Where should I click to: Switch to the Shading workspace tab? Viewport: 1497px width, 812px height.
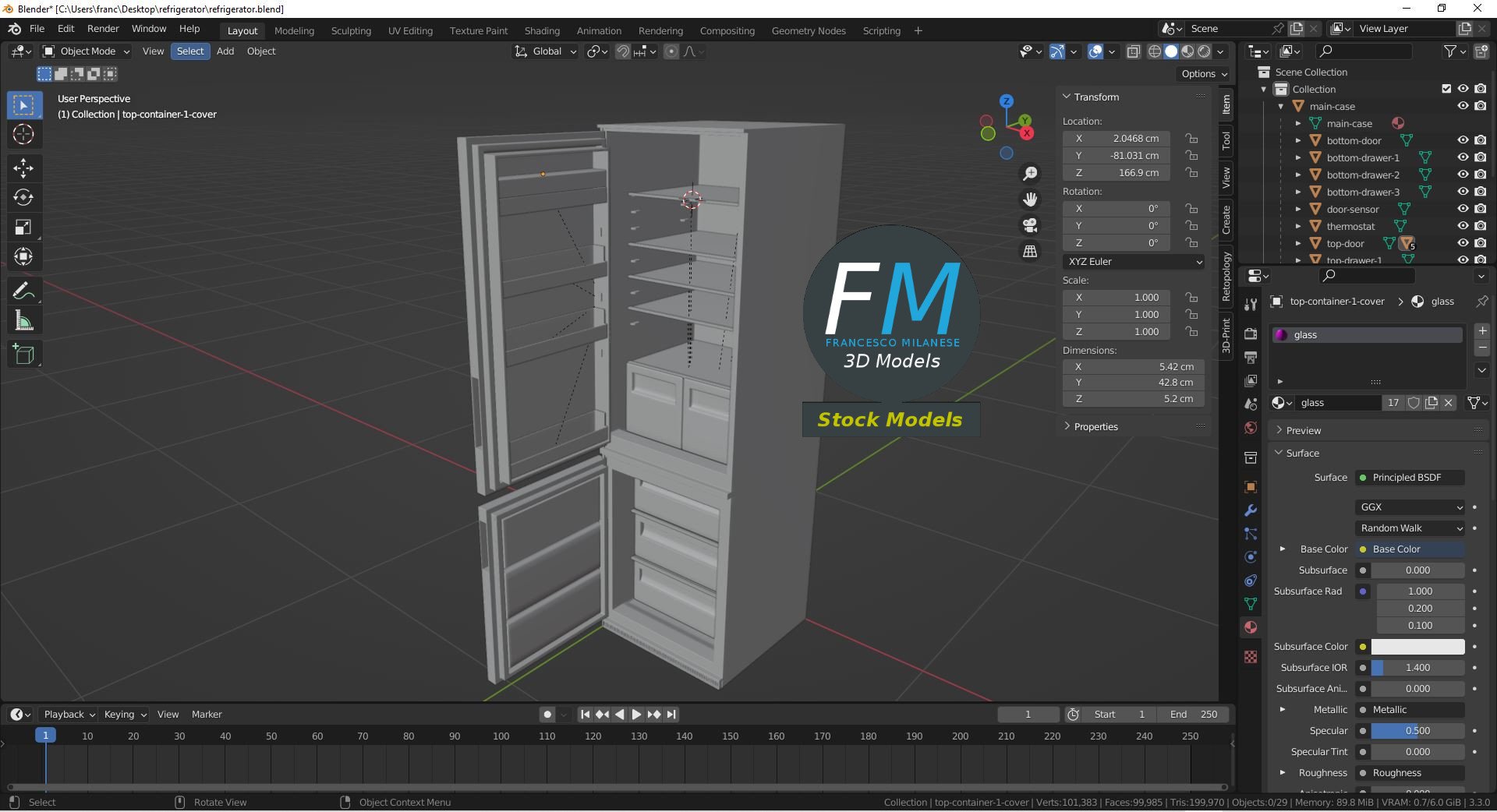542,30
